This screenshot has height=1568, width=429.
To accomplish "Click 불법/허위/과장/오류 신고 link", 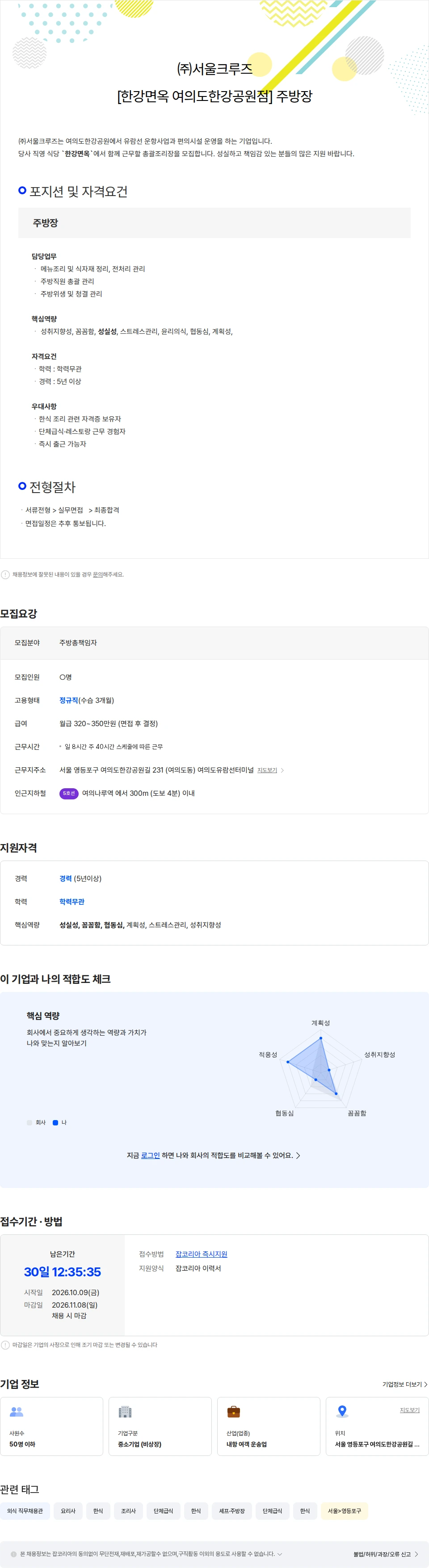I will click(x=386, y=1554).
